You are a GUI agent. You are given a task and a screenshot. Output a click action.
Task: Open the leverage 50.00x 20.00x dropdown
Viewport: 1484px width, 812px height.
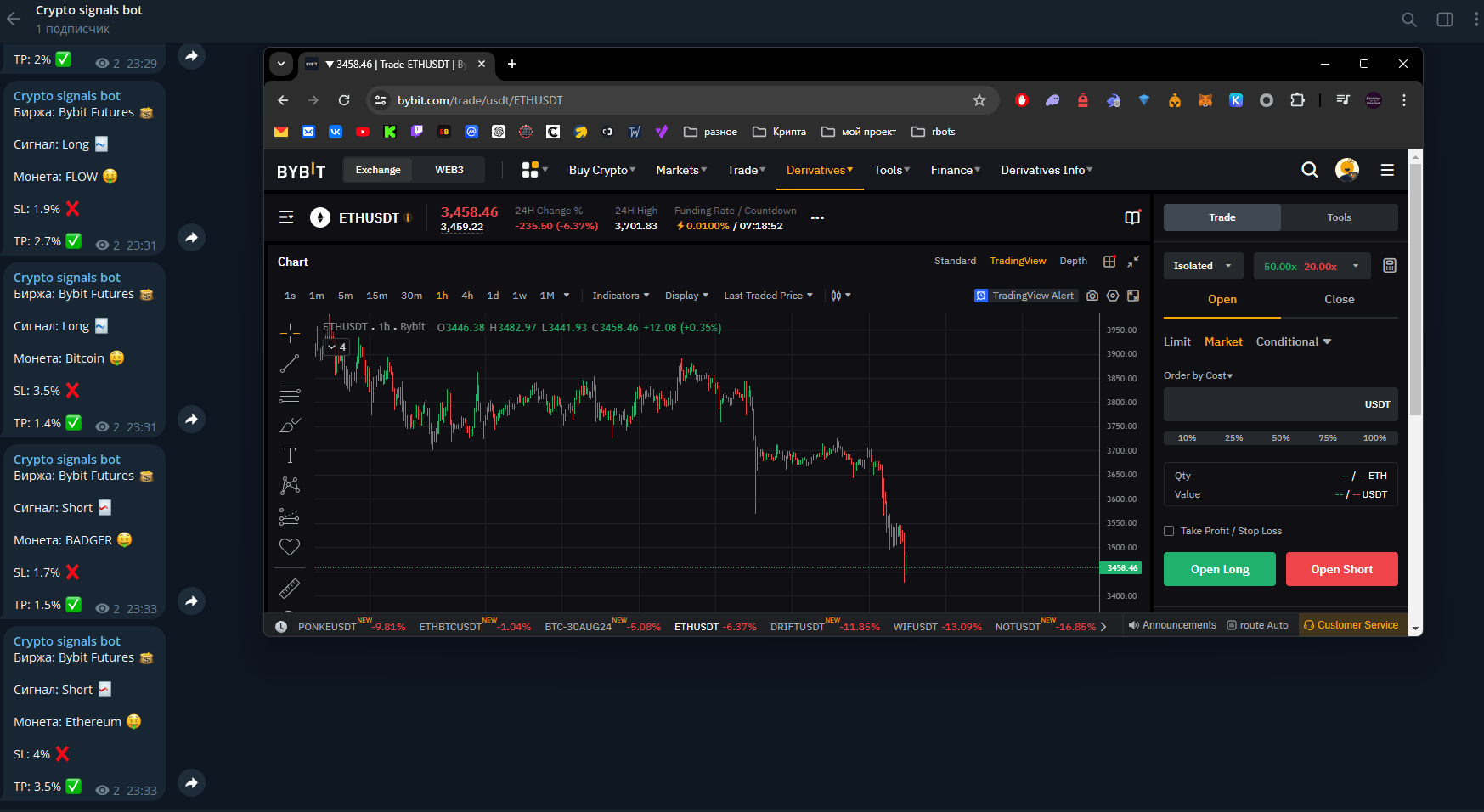pos(1312,266)
